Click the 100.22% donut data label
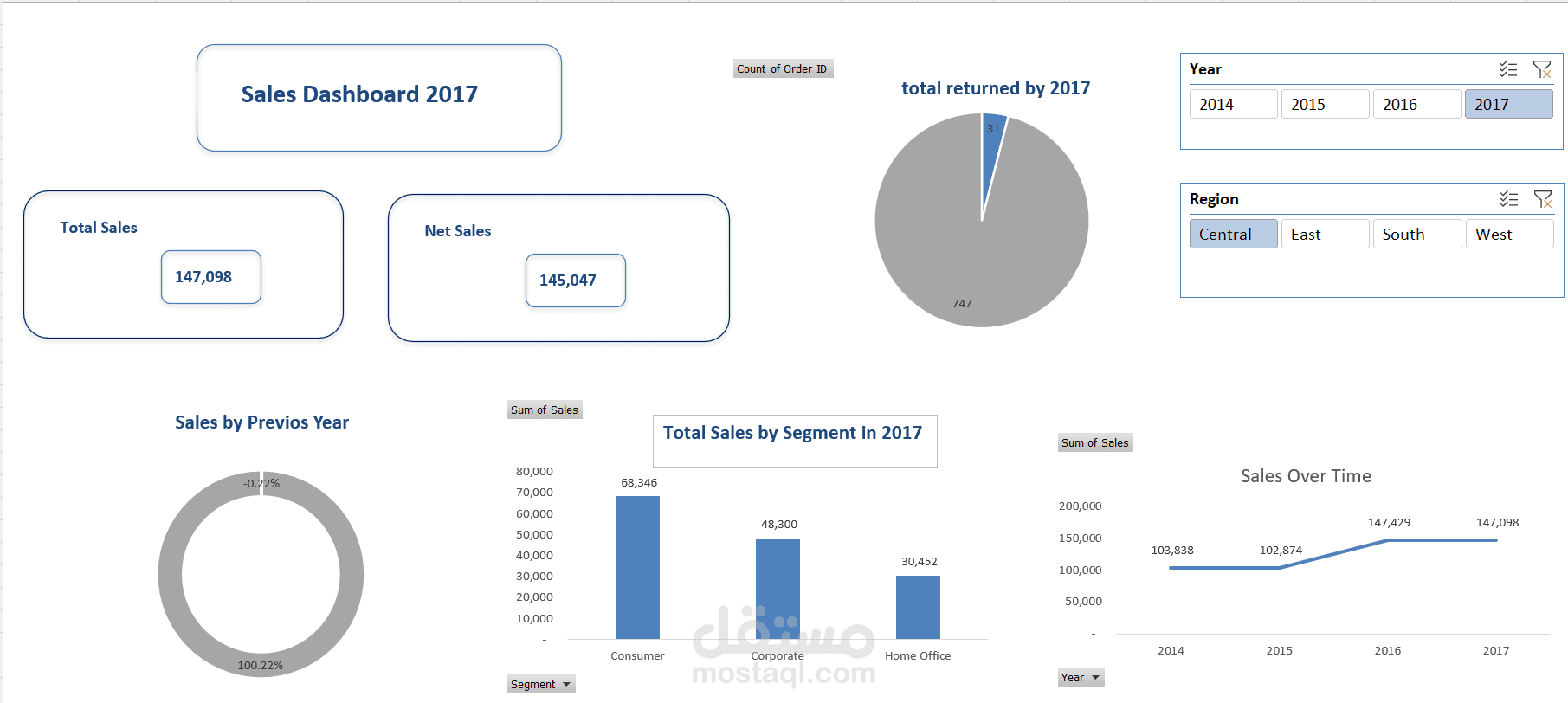This screenshot has width=1568, height=703. [x=261, y=665]
